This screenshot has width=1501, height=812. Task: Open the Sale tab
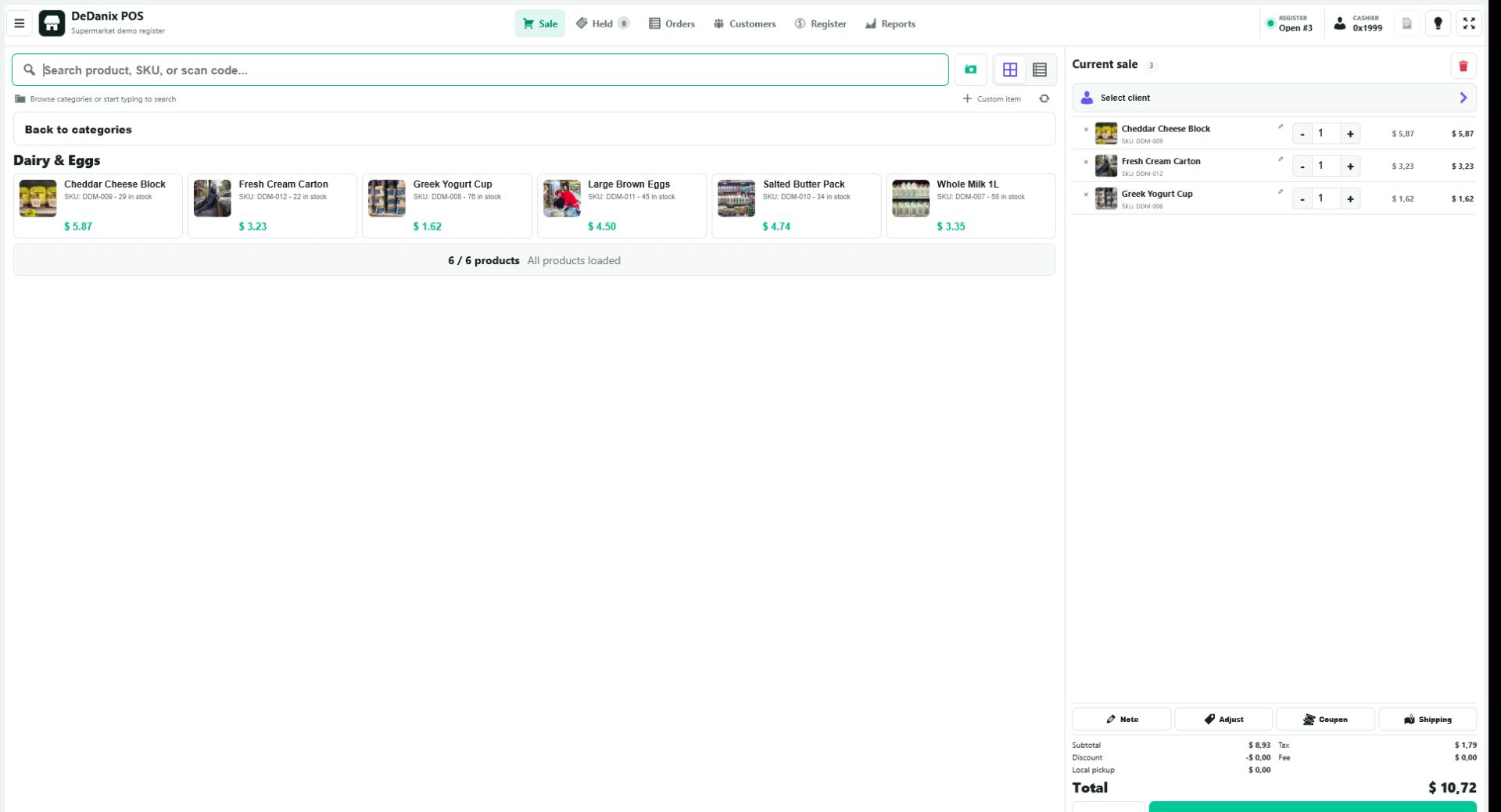[x=539, y=23]
